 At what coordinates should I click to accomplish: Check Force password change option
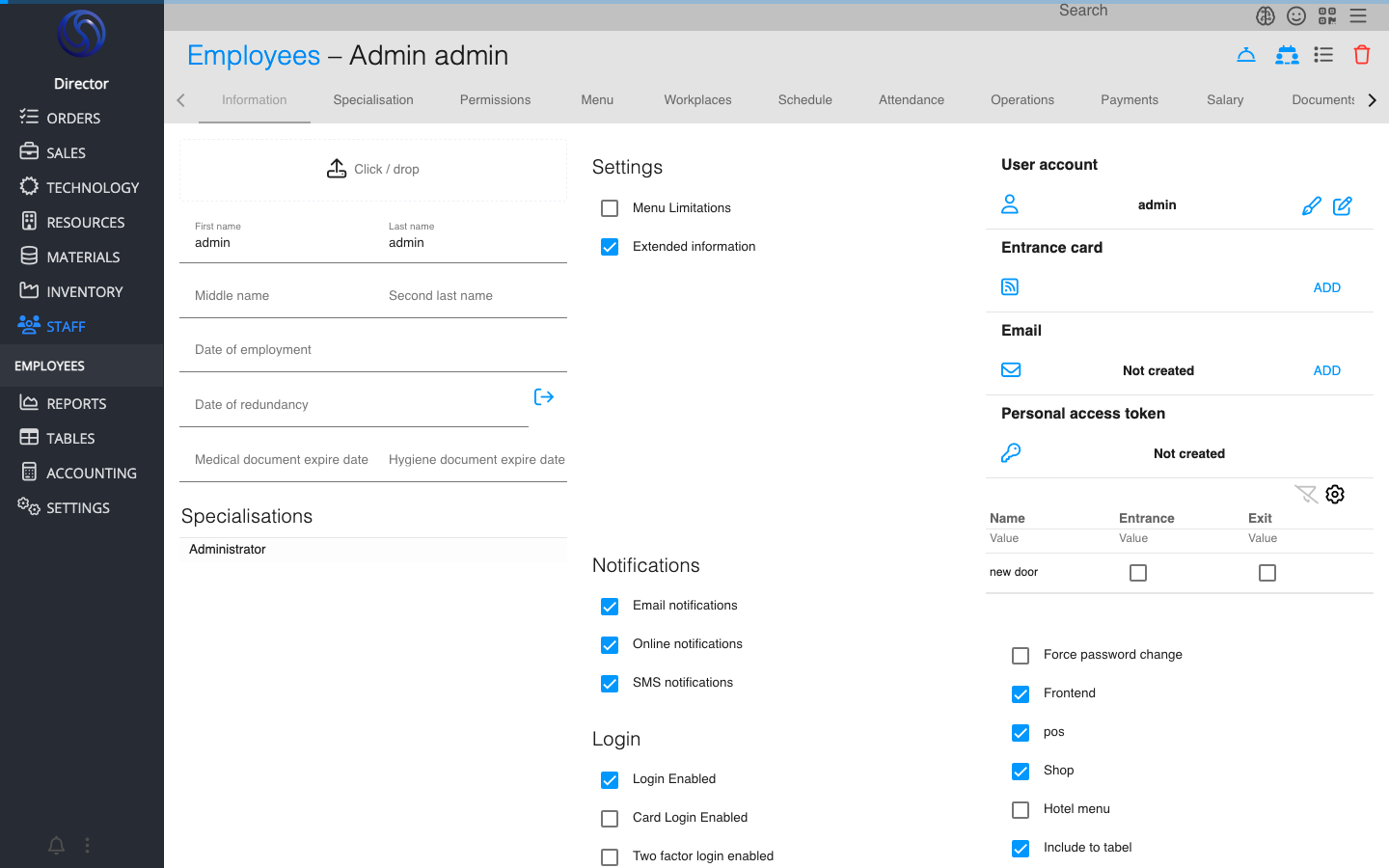[1021, 656]
